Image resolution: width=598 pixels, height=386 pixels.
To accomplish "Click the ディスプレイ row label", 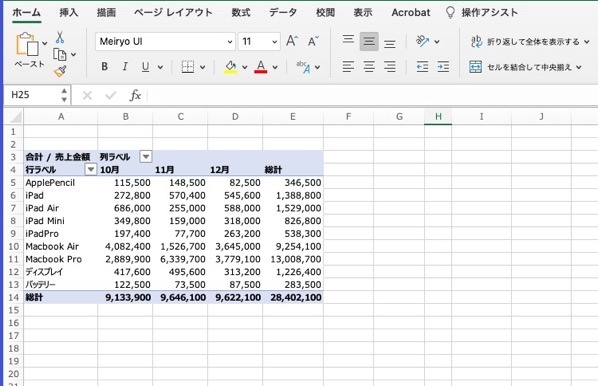I will click(44, 272).
